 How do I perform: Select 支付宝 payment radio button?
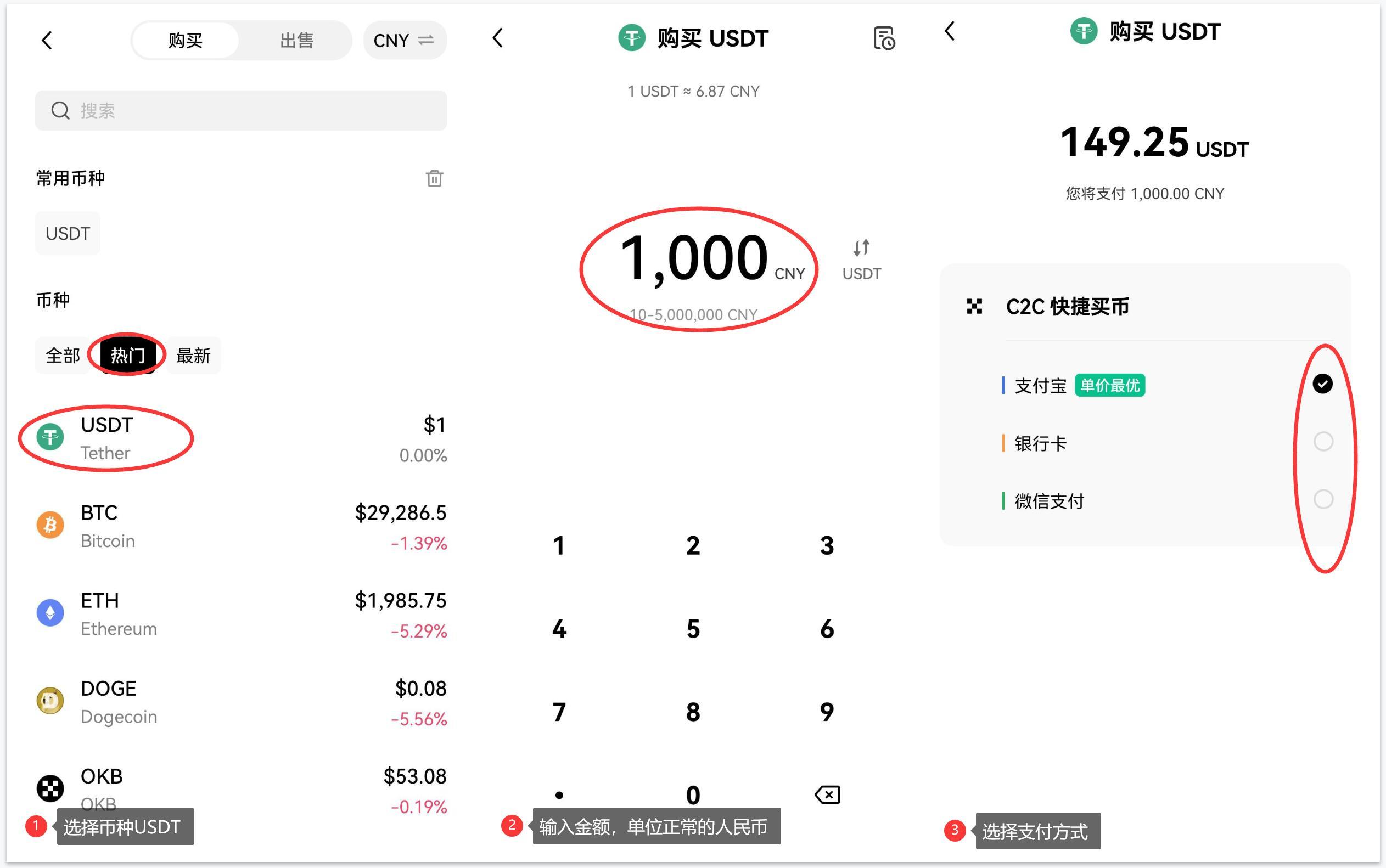coord(1323,384)
